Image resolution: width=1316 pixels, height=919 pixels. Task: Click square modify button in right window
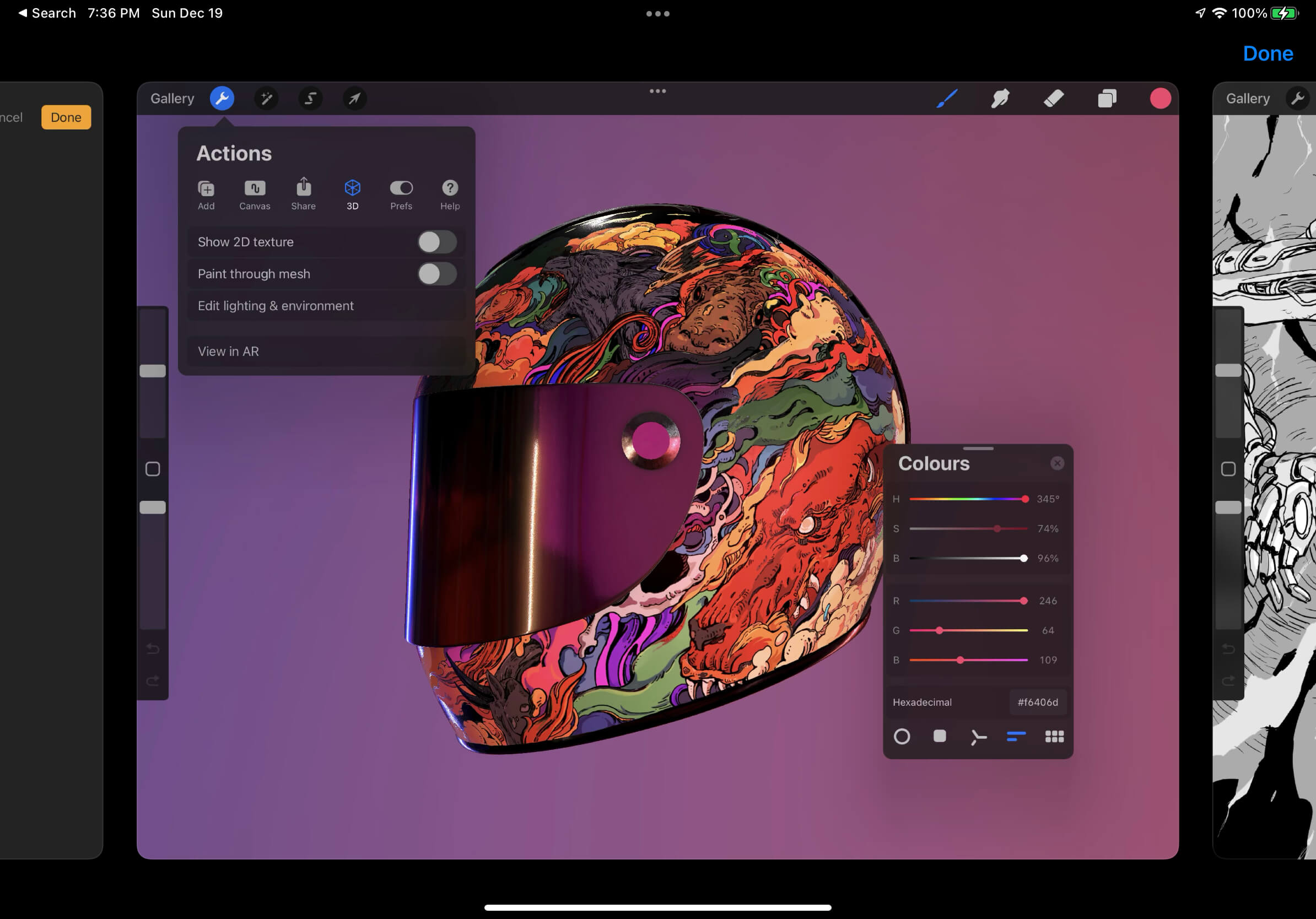coord(1228,469)
